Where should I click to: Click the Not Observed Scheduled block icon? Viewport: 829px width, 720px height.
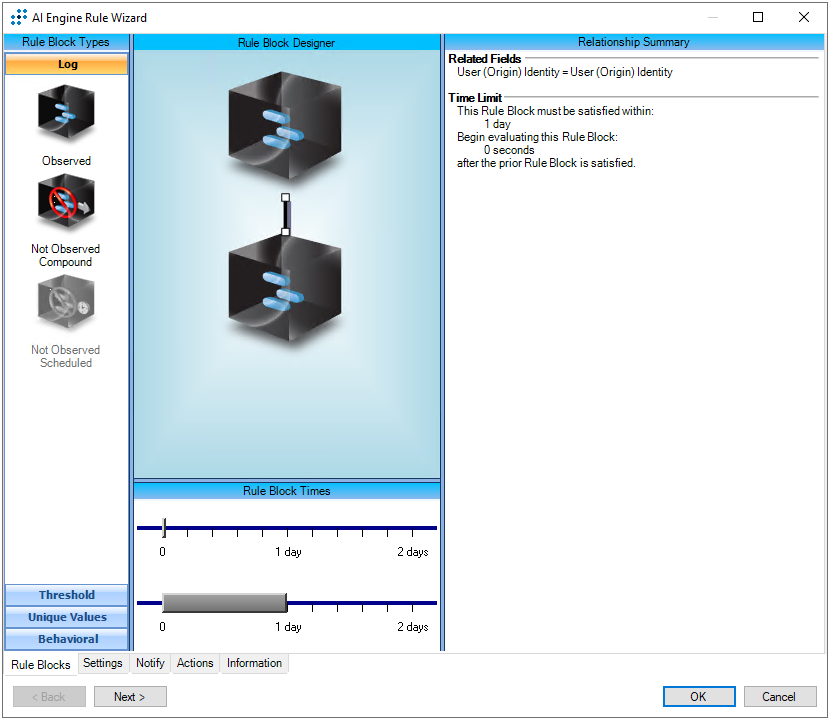[x=66, y=303]
